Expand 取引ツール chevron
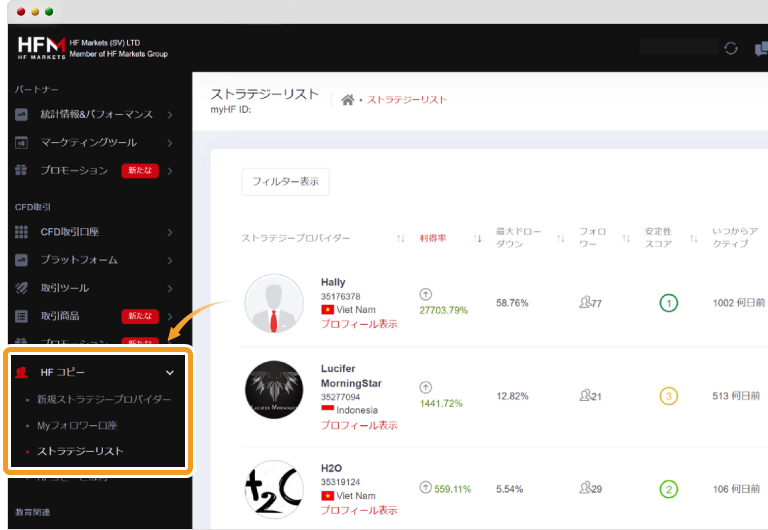Image resolution: width=768 pixels, height=530 pixels. coord(169,289)
